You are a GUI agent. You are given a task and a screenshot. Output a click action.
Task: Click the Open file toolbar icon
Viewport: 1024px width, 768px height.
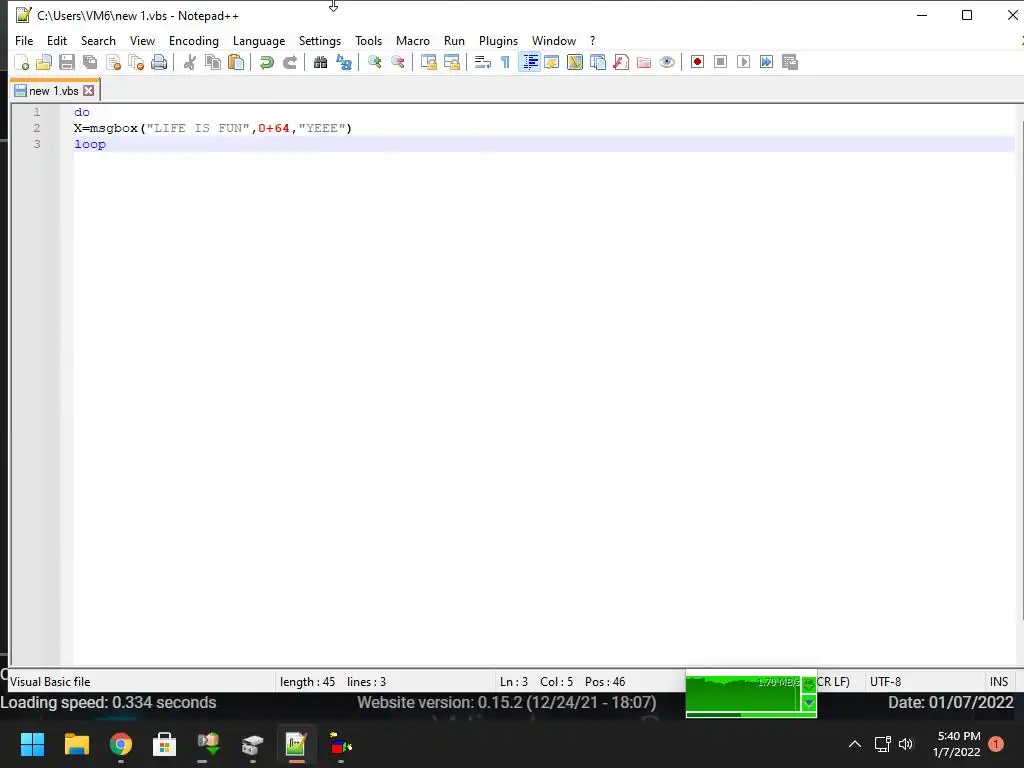pos(44,62)
